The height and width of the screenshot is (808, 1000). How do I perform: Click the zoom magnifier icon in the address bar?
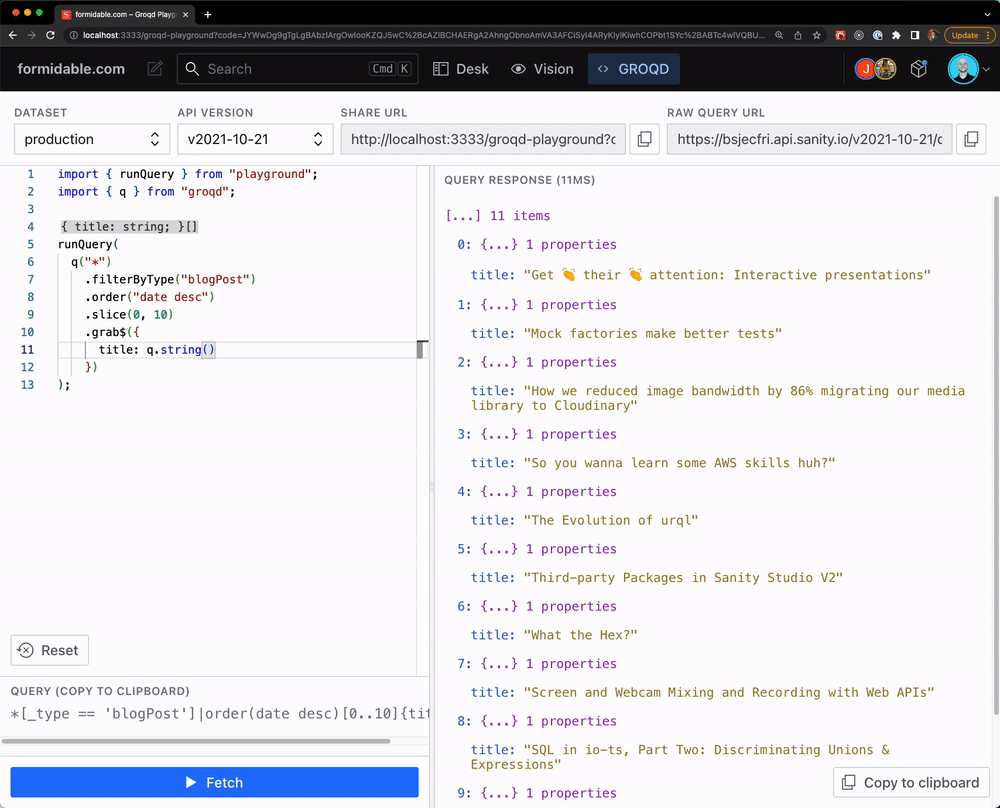[x=779, y=35]
